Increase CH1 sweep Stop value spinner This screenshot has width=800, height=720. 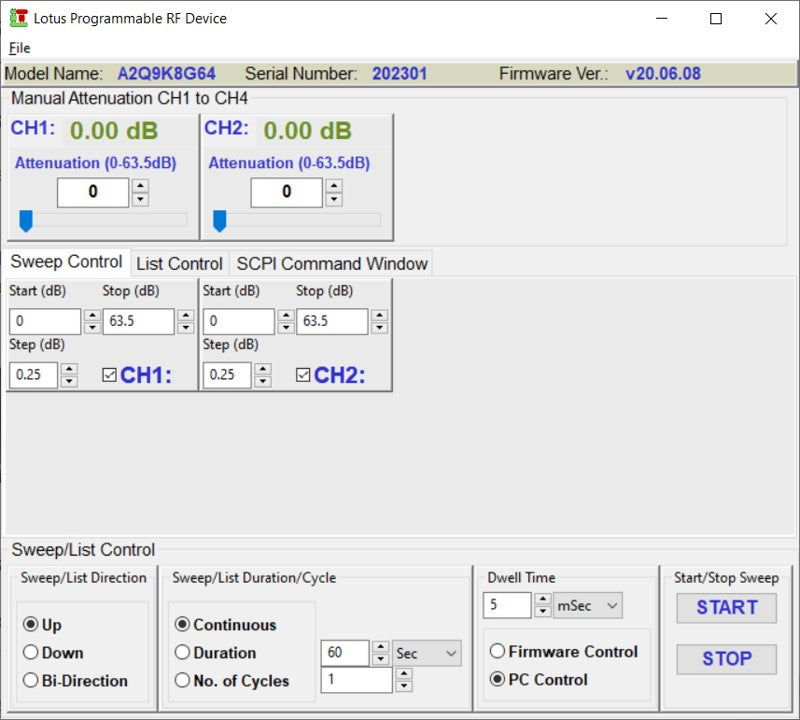(185, 315)
